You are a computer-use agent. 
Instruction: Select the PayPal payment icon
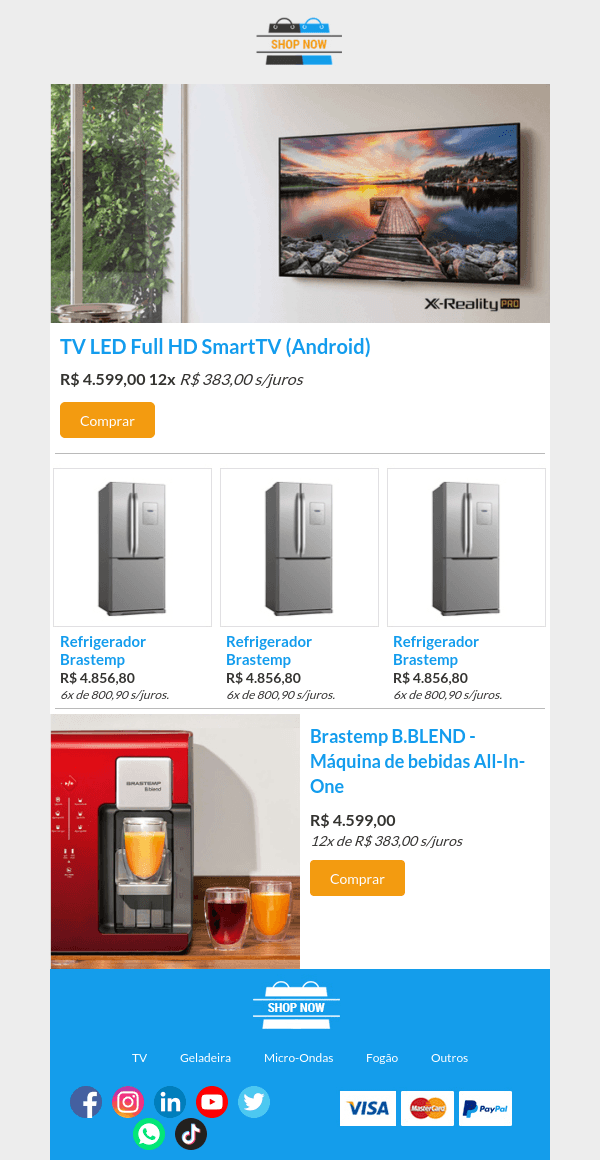point(485,1108)
